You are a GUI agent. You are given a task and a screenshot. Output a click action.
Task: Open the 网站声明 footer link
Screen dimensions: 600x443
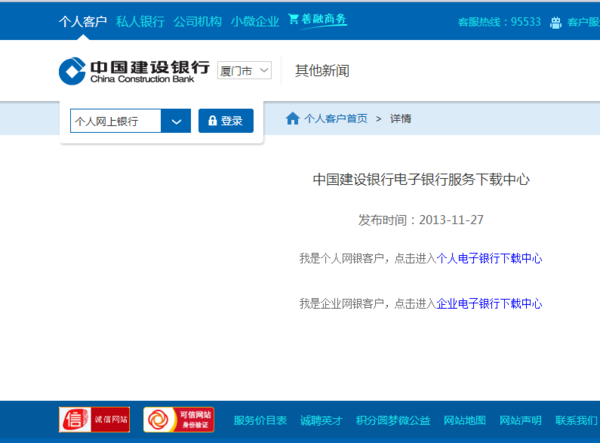(x=520, y=420)
